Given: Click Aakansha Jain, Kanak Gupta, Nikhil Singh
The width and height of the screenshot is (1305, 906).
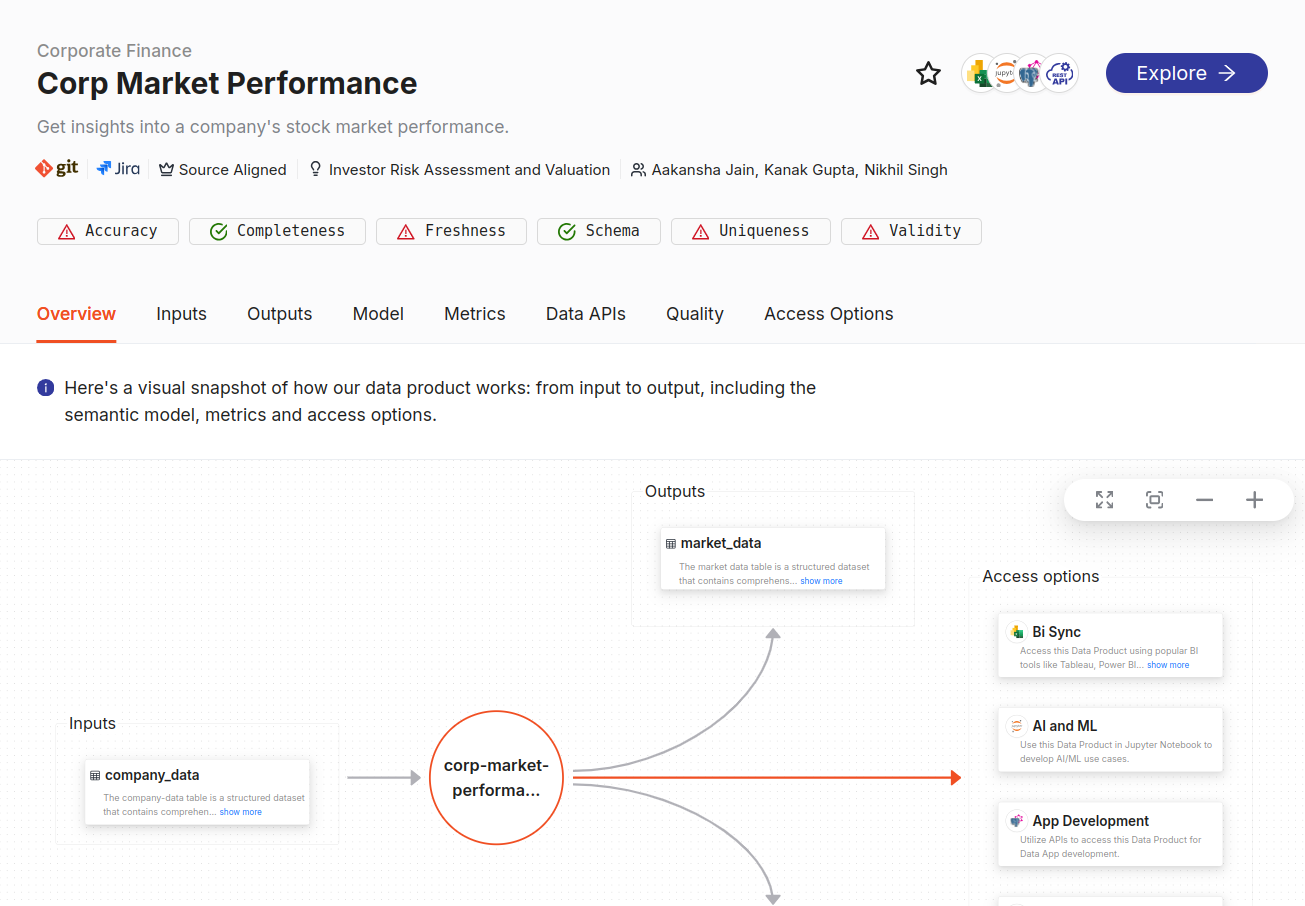Looking at the screenshot, I should point(800,170).
